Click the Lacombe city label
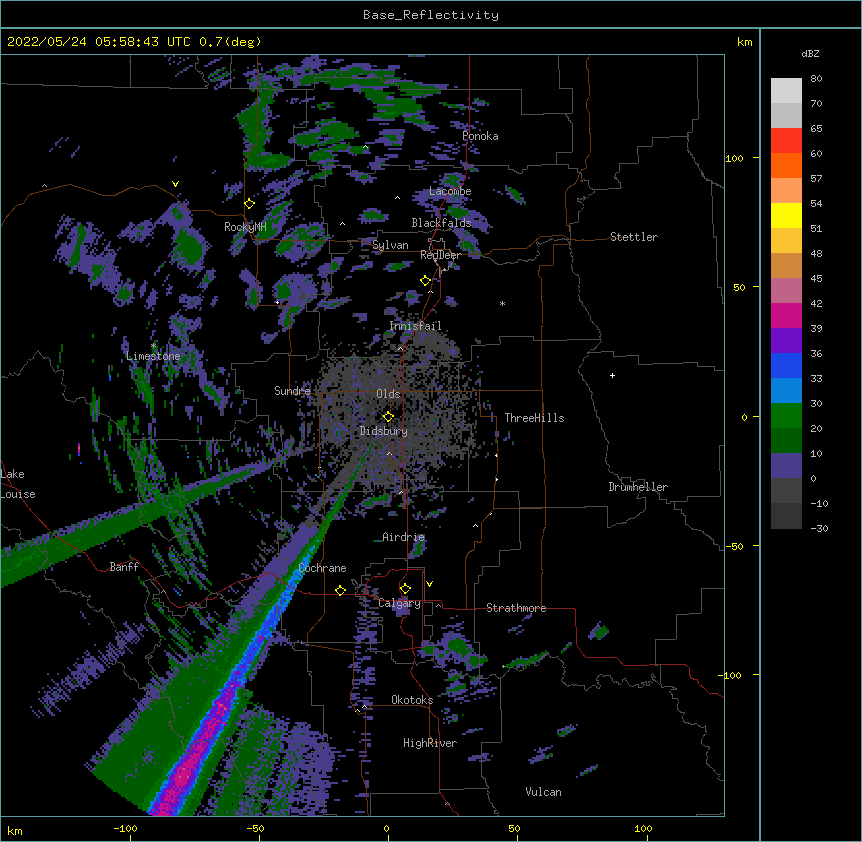The width and height of the screenshot is (862, 842). pyautogui.click(x=450, y=191)
